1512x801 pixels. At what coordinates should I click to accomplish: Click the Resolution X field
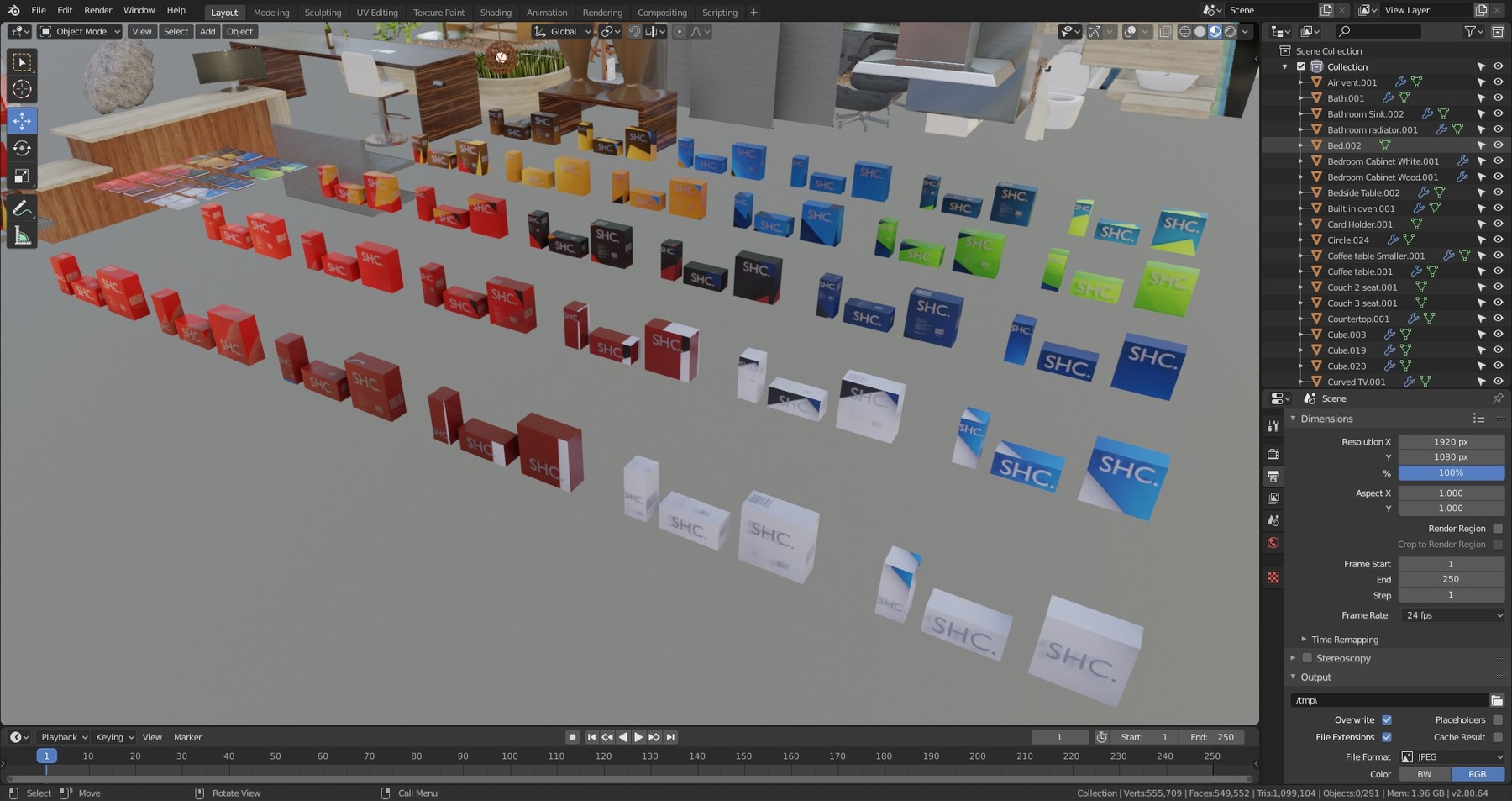pyautogui.click(x=1451, y=442)
